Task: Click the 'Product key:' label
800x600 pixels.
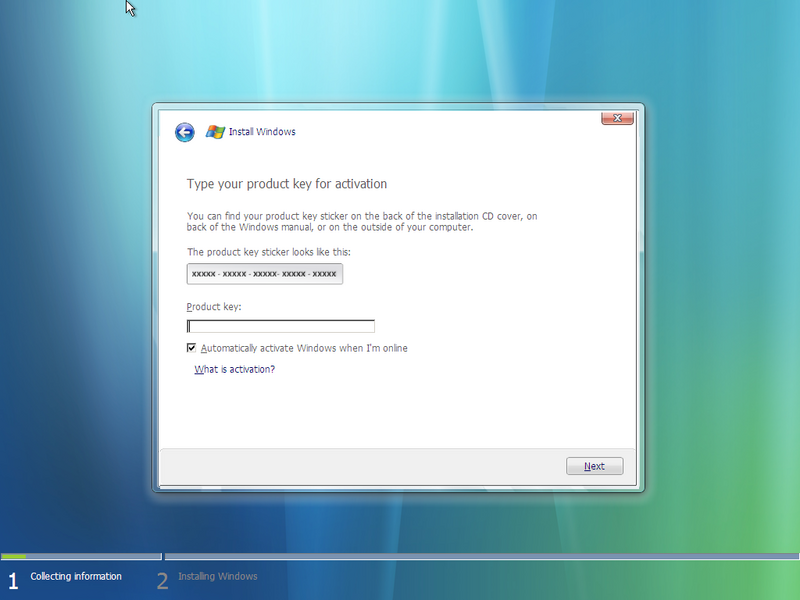Action: point(214,307)
